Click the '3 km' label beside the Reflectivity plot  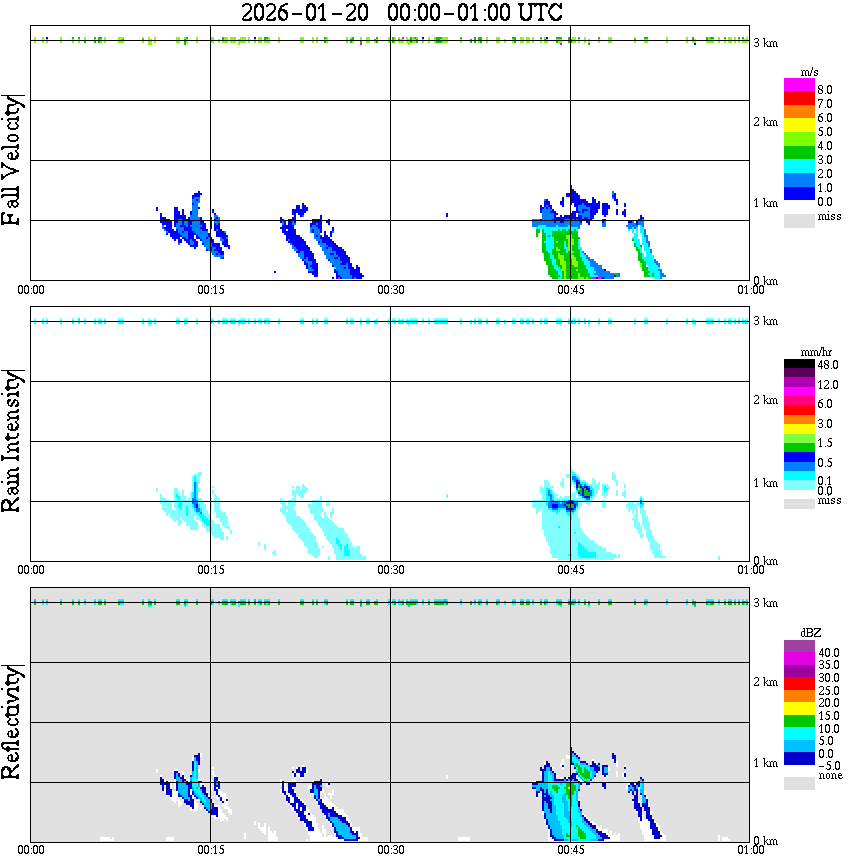[x=765, y=603]
